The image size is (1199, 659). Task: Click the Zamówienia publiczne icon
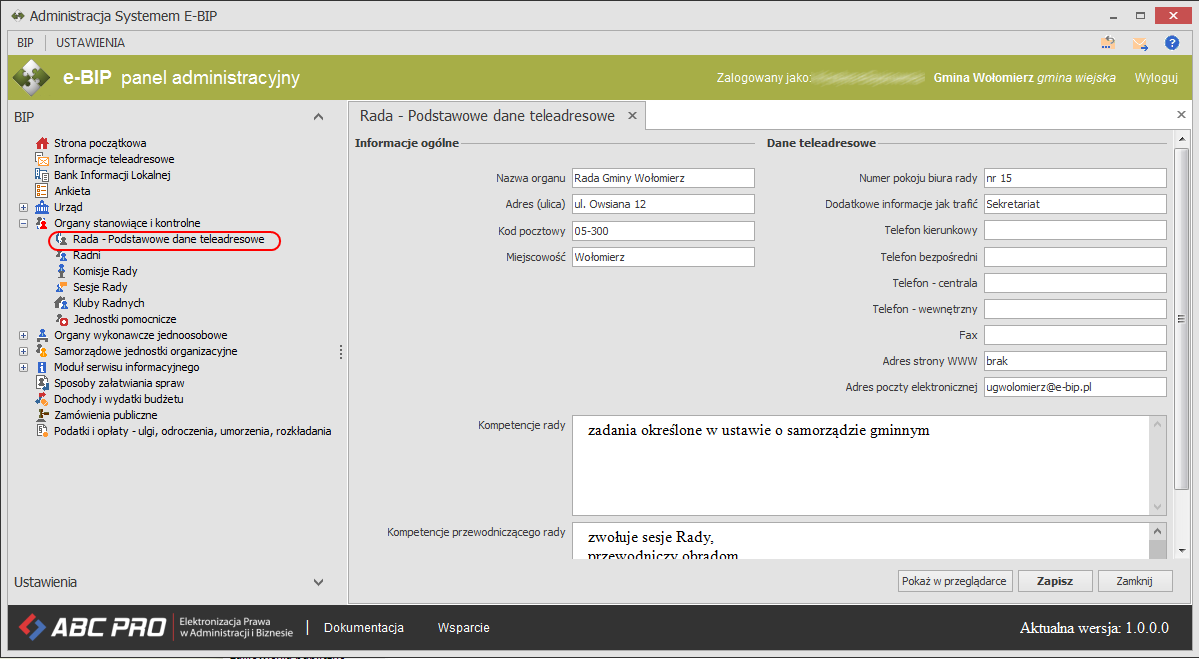[x=42, y=415]
